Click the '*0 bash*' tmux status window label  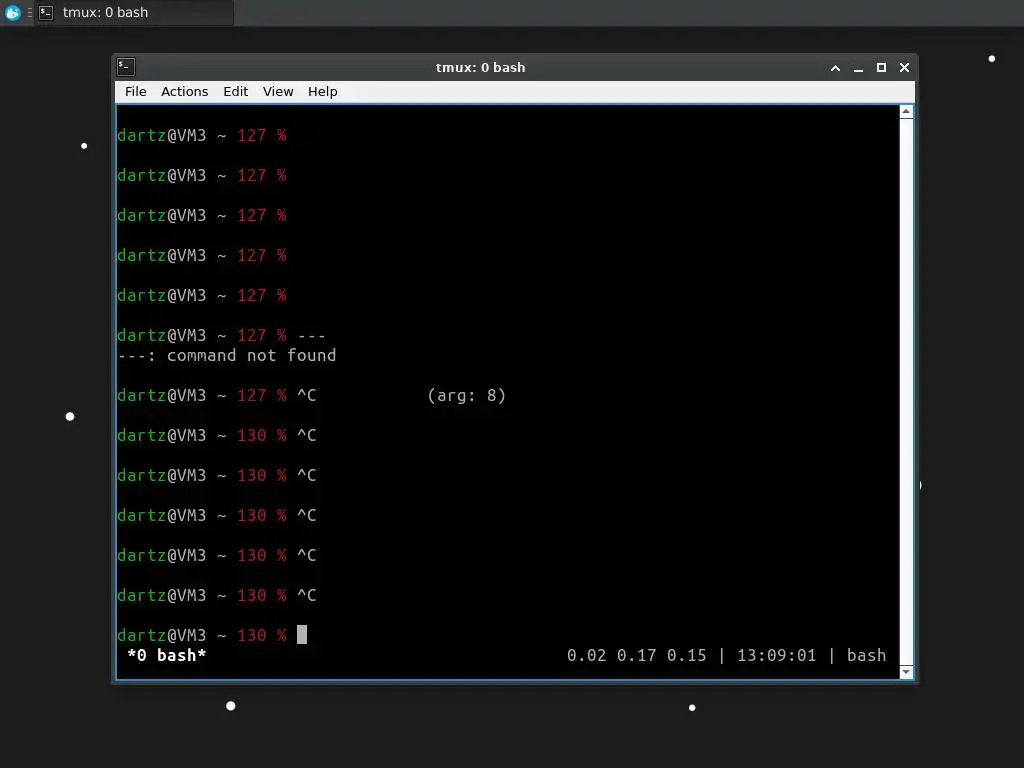167,655
